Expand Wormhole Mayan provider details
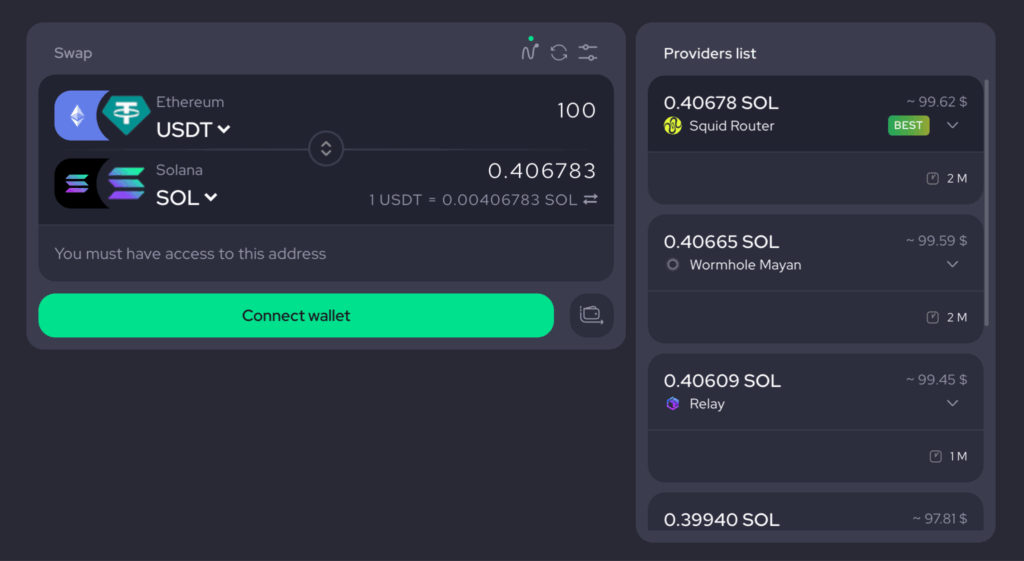Image resolution: width=1024 pixels, height=561 pixels. click(952, 264)
